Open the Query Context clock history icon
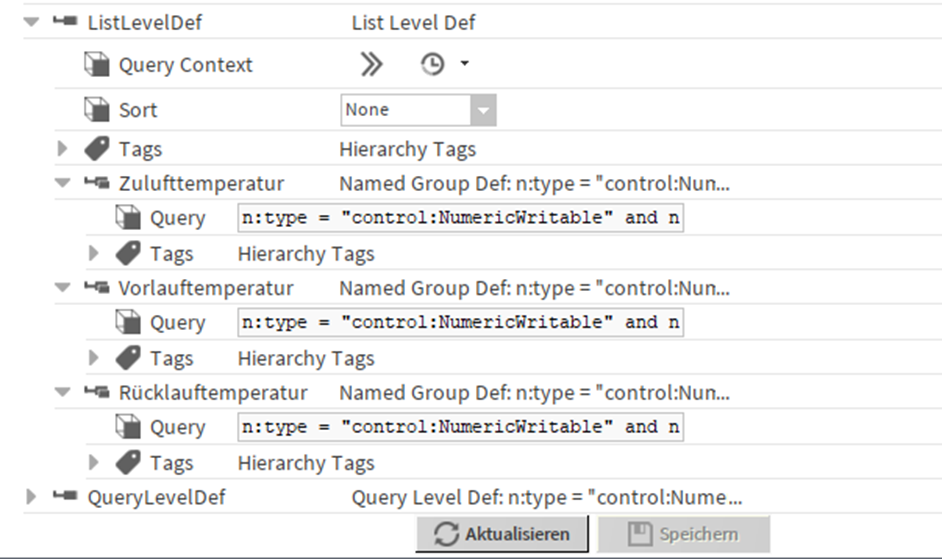 (x=432, y=64)
